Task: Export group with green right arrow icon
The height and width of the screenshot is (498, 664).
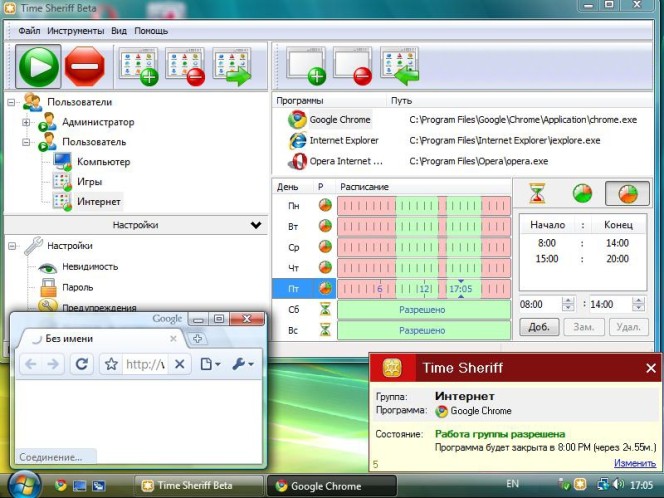Action: pos(232,66)
